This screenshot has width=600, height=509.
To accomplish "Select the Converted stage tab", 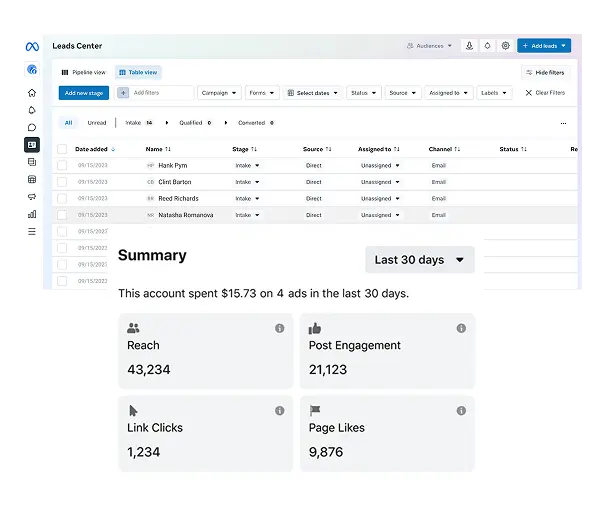I will 256,123.
